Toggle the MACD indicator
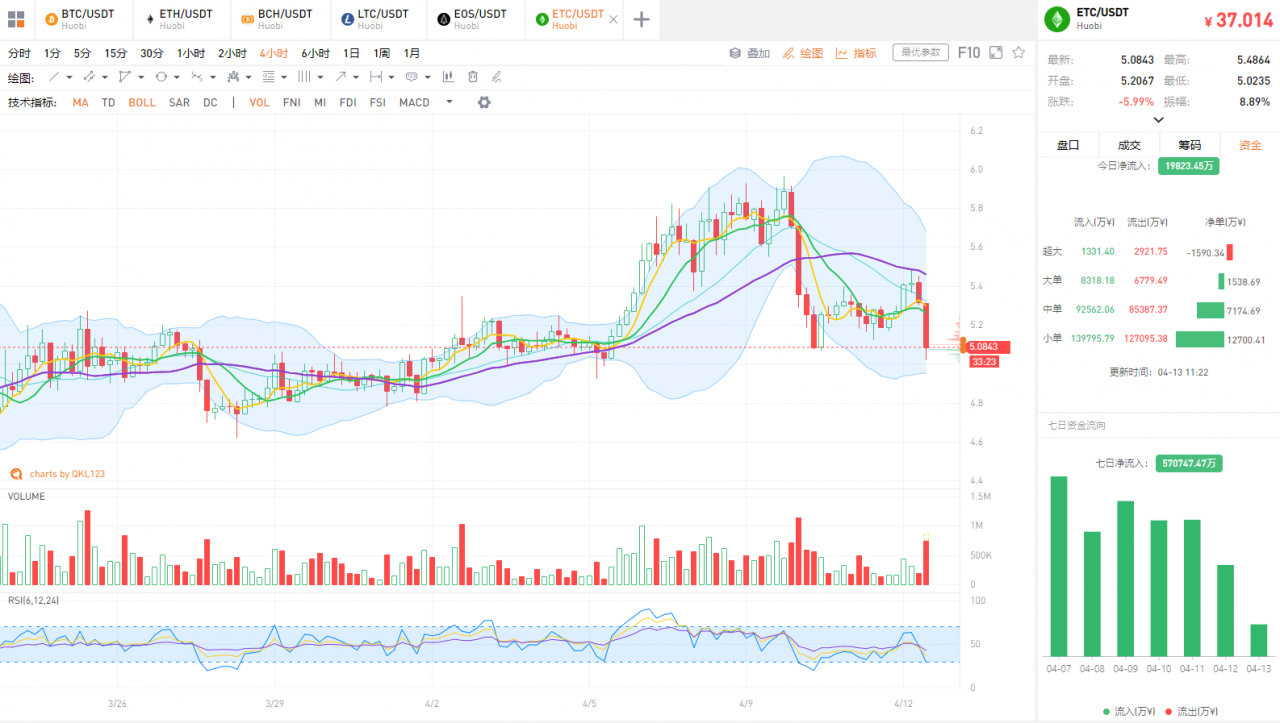Viewport: 1280px width, 723px height. tap(414, 102)
